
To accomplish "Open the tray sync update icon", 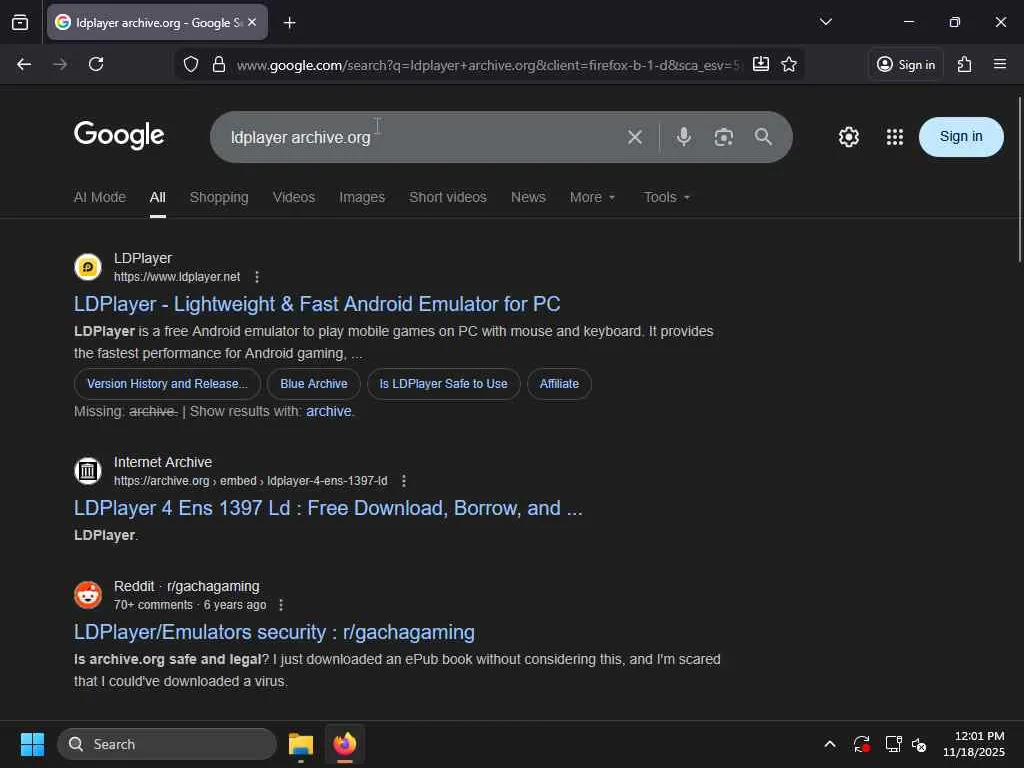I will [862, 744].
